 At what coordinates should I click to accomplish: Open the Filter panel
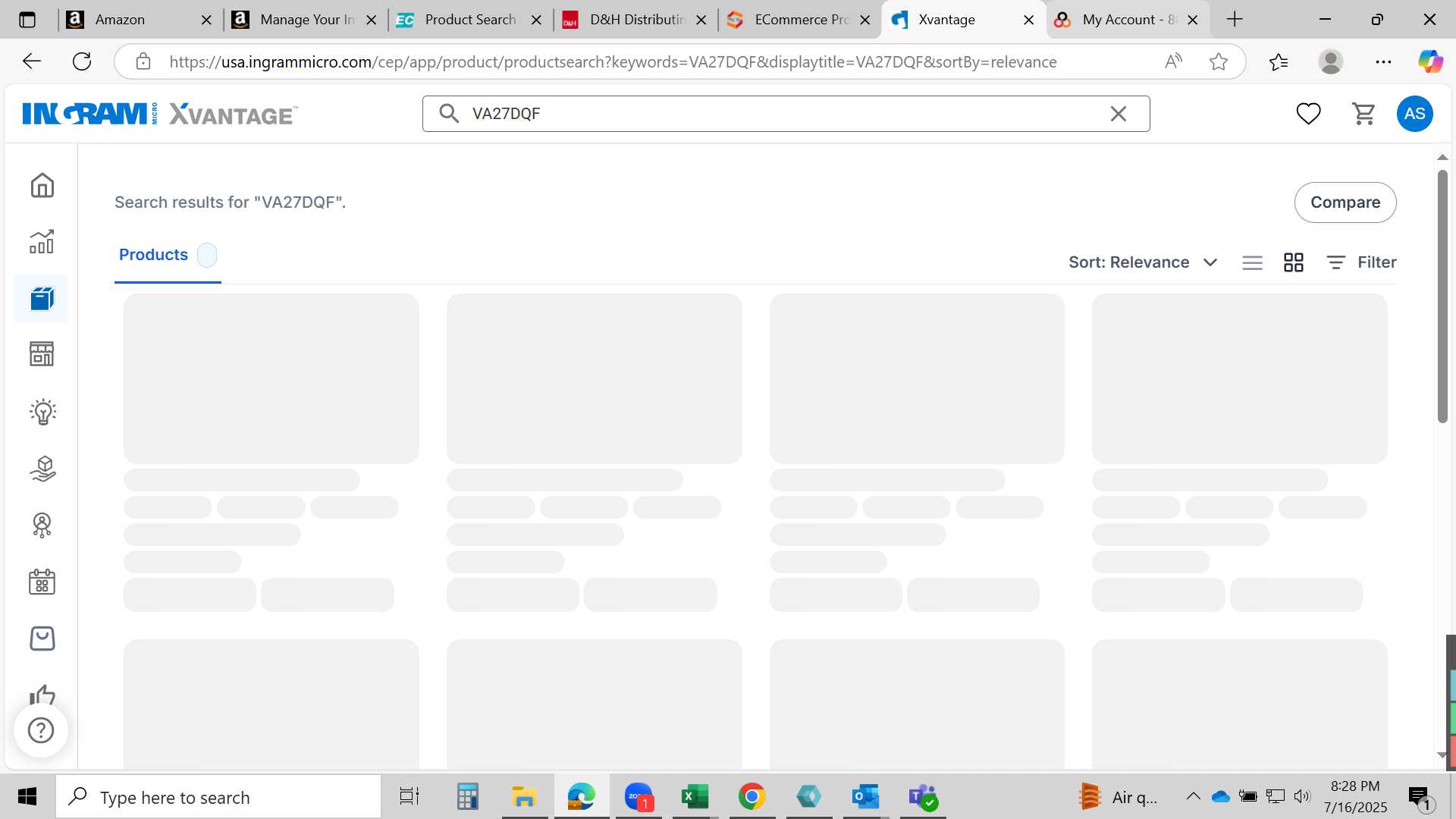point(1361,262)
